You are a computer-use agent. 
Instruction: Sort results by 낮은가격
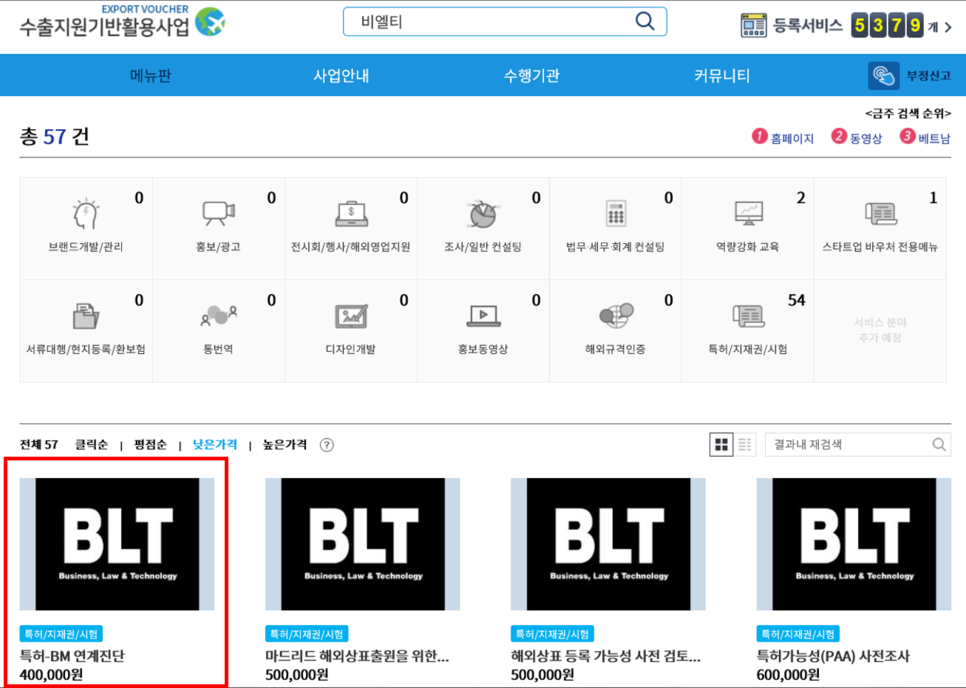pyautogui.click(x=215, y=445)
